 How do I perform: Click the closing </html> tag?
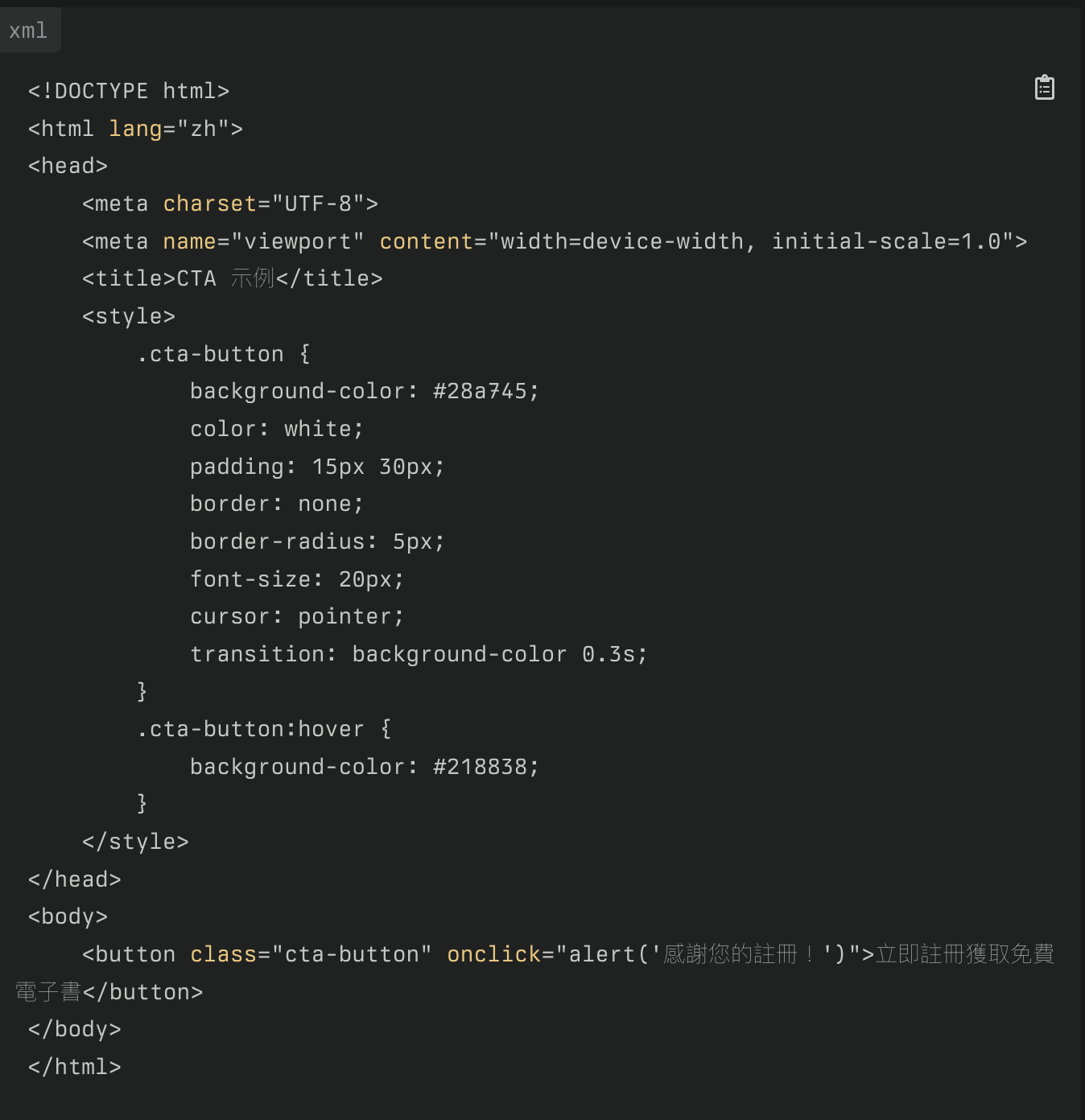[74, 1067]
